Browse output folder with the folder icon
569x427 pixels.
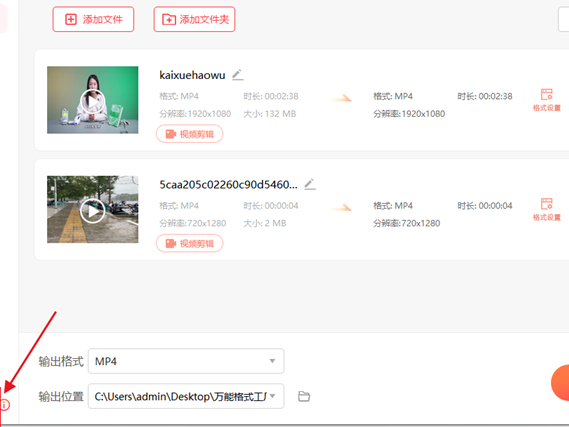(x=304, y=396)
